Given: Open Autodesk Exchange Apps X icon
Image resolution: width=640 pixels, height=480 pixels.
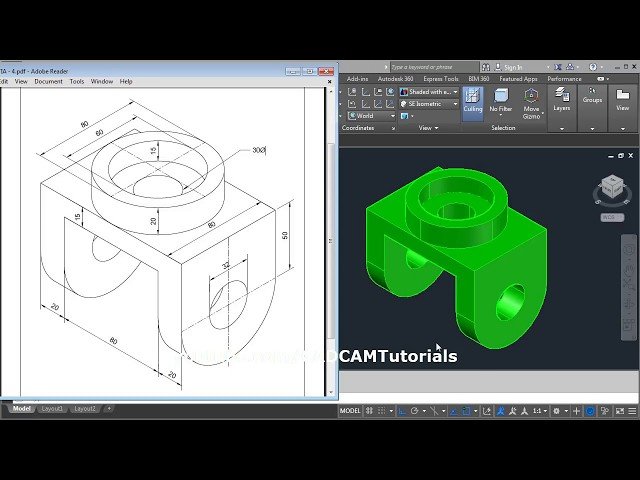Looking at the screenshot, I should click(558, 67).
